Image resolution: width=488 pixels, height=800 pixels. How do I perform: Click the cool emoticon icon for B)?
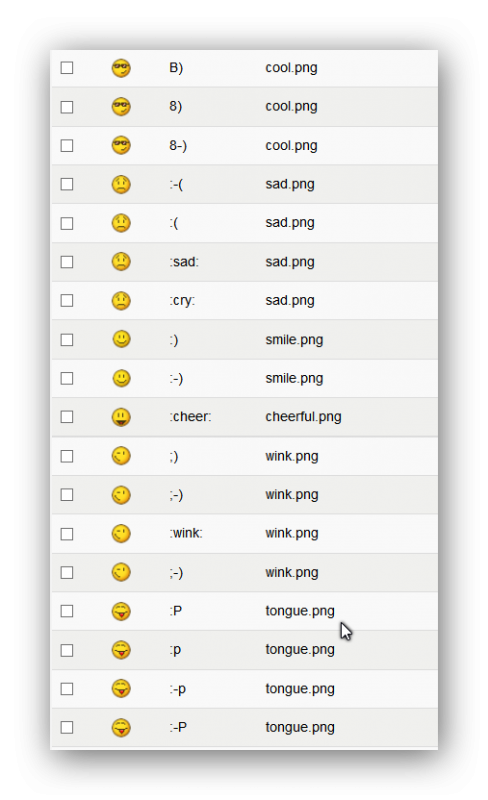pos(121,68)
